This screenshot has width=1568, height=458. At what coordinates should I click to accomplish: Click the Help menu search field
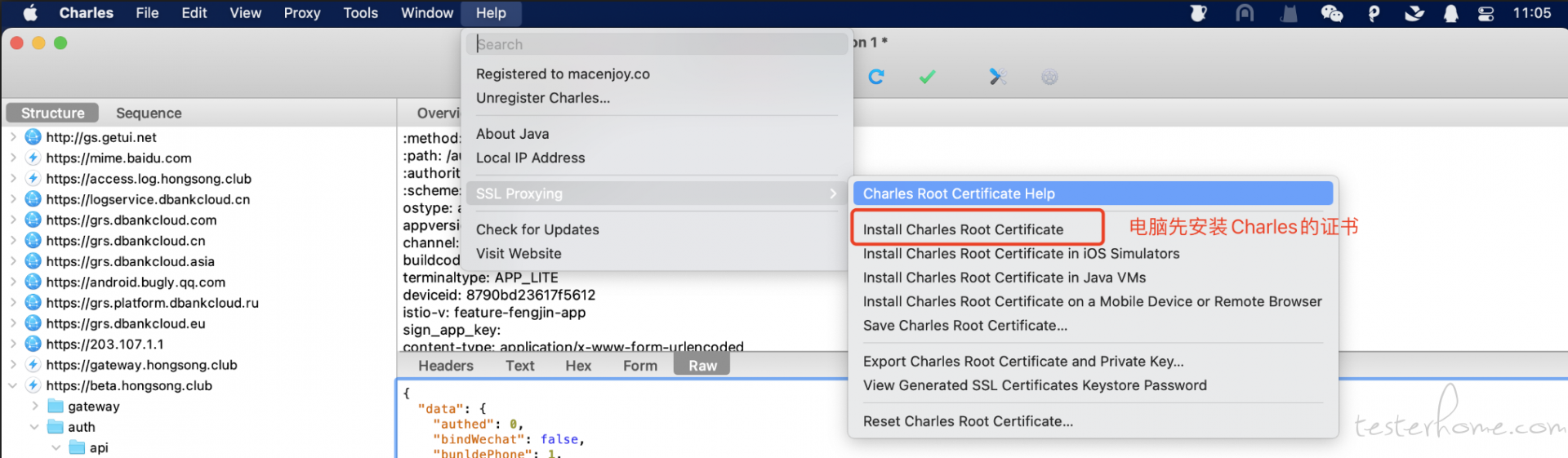[x=657, y=44]
